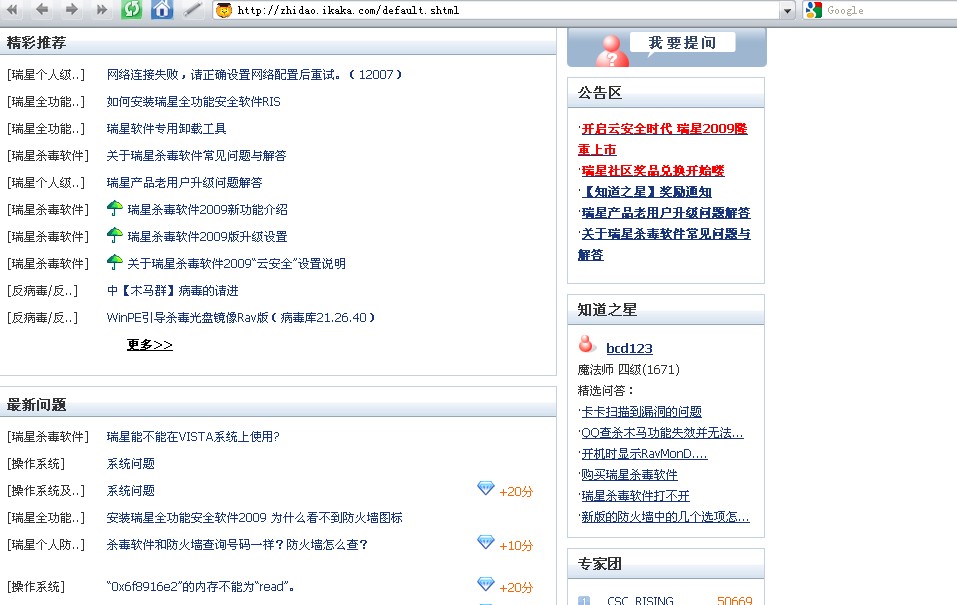Click category [操作系统] beside 0x6f8916e2 row
This screenshot has width=957, height=605.
[x=35, y=587]
